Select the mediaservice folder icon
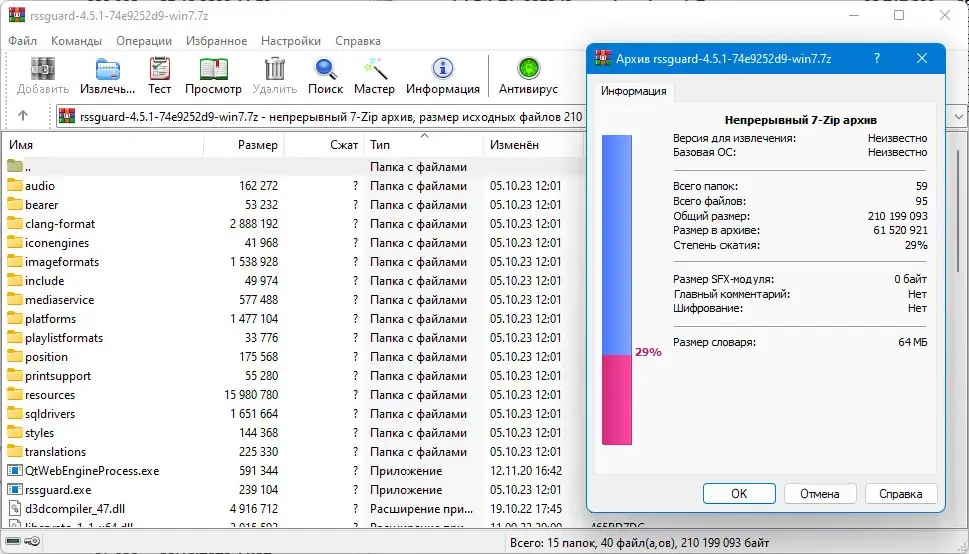 pyautogui.click(x=15, y=300)
